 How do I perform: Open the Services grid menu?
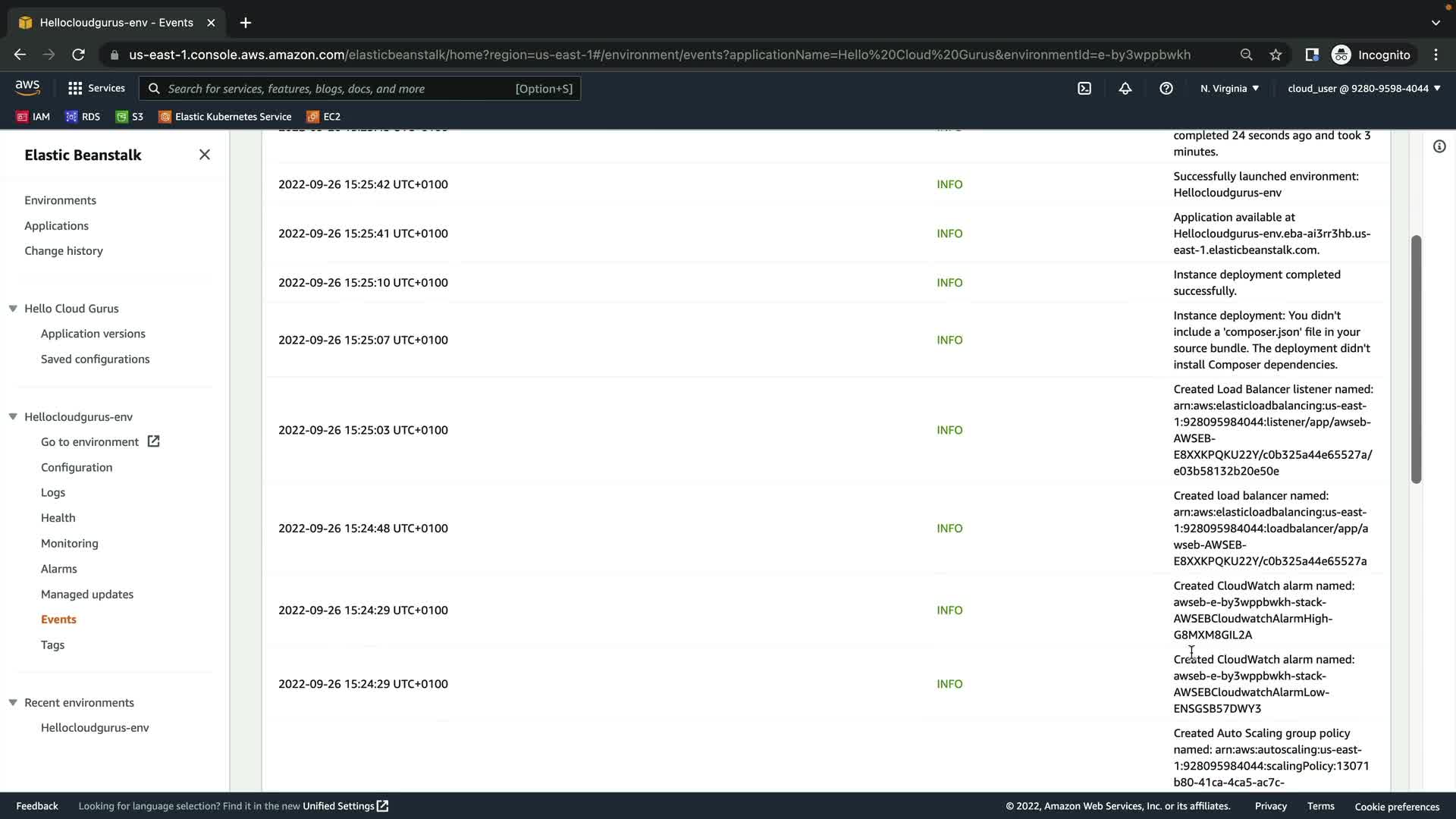pyautogui.click(x=96, y=89)
